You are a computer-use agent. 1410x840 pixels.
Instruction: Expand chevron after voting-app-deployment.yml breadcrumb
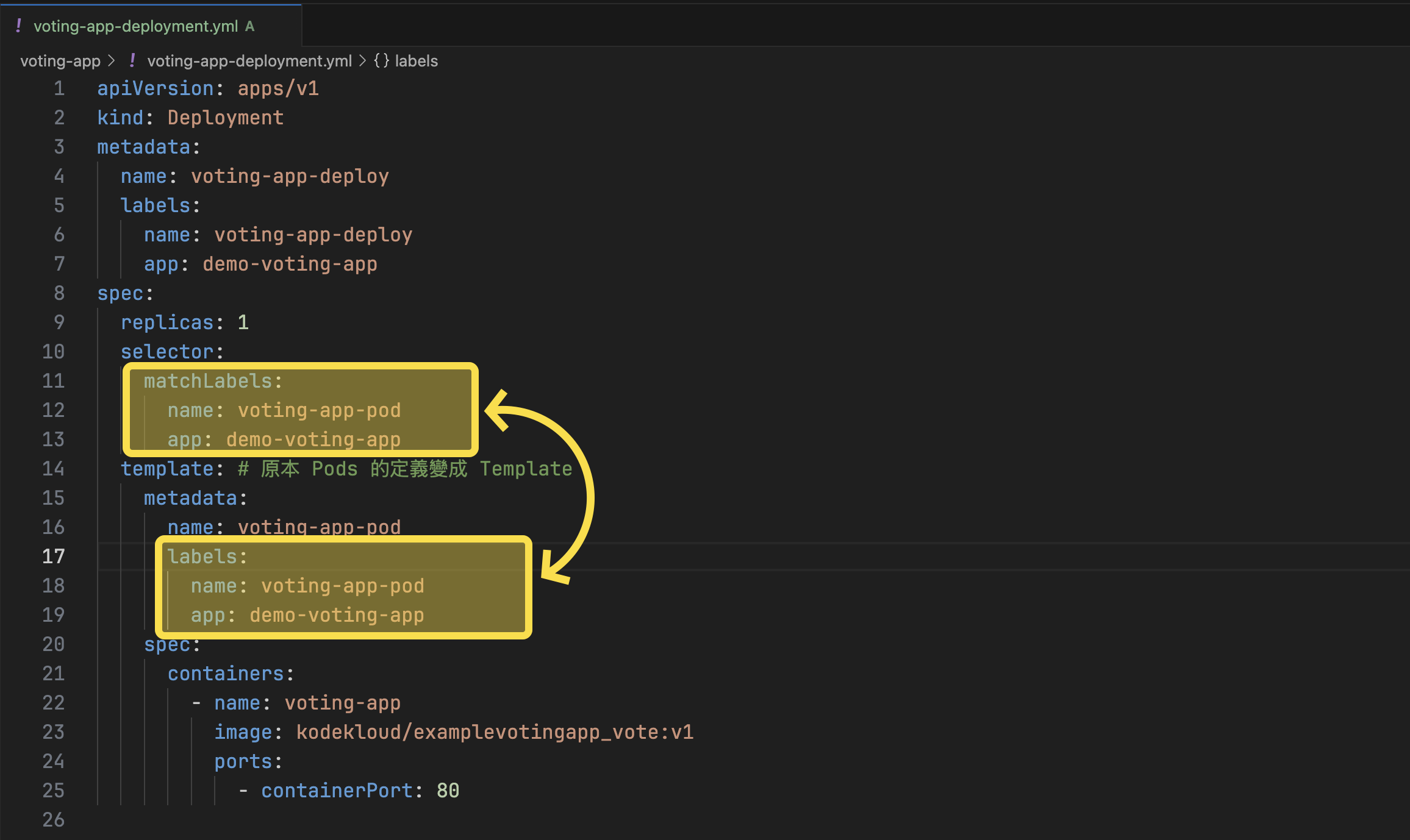pos(362,61)
